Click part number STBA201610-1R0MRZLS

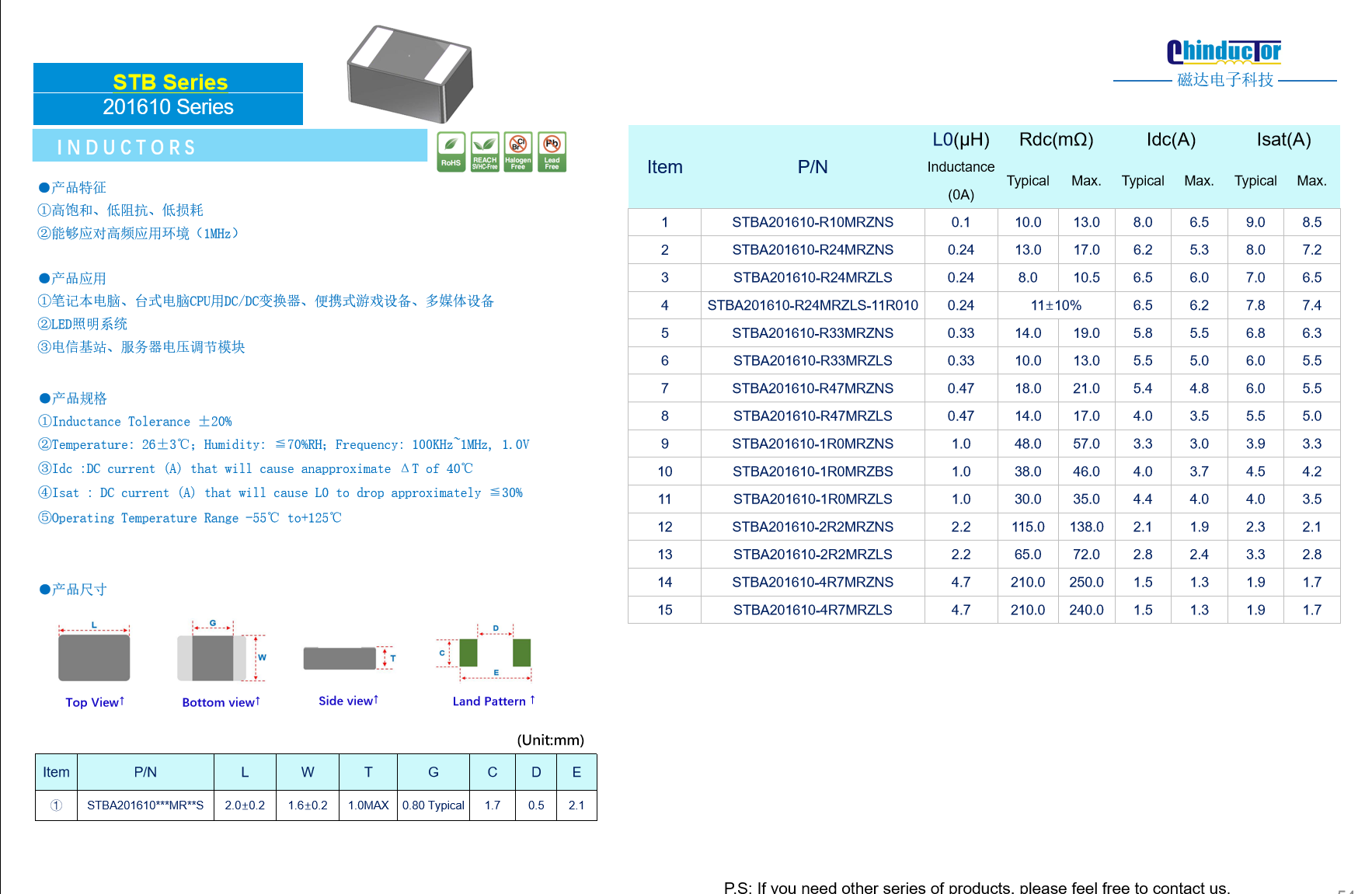[813, 499]
